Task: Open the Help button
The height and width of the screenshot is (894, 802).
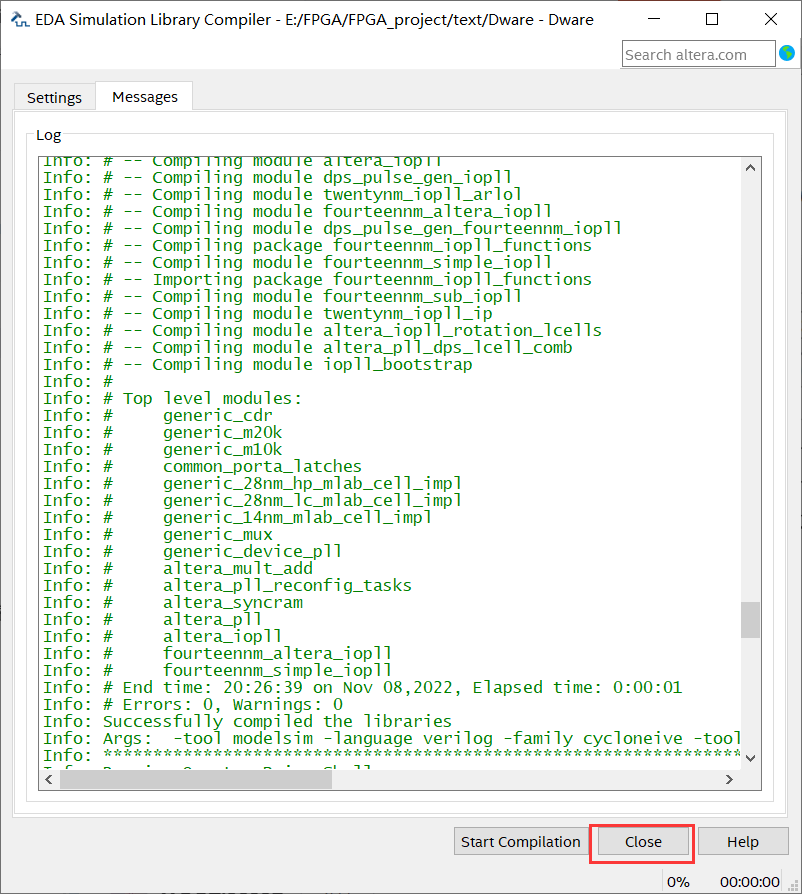Action: tap(743, 842)
